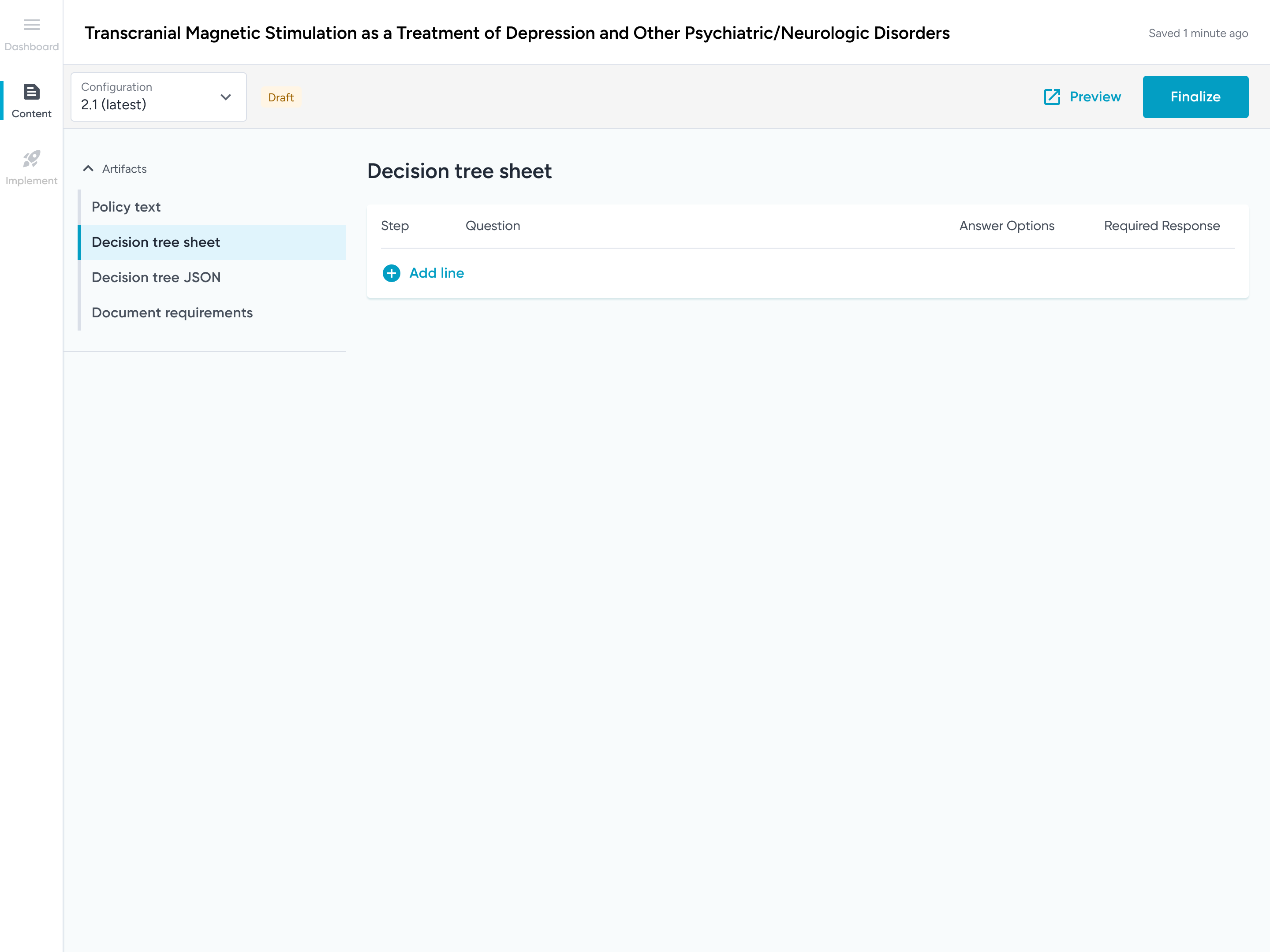The image size is (1270, 952).
Task: Click the Content label in sidebar
Action: pos(32,114)
